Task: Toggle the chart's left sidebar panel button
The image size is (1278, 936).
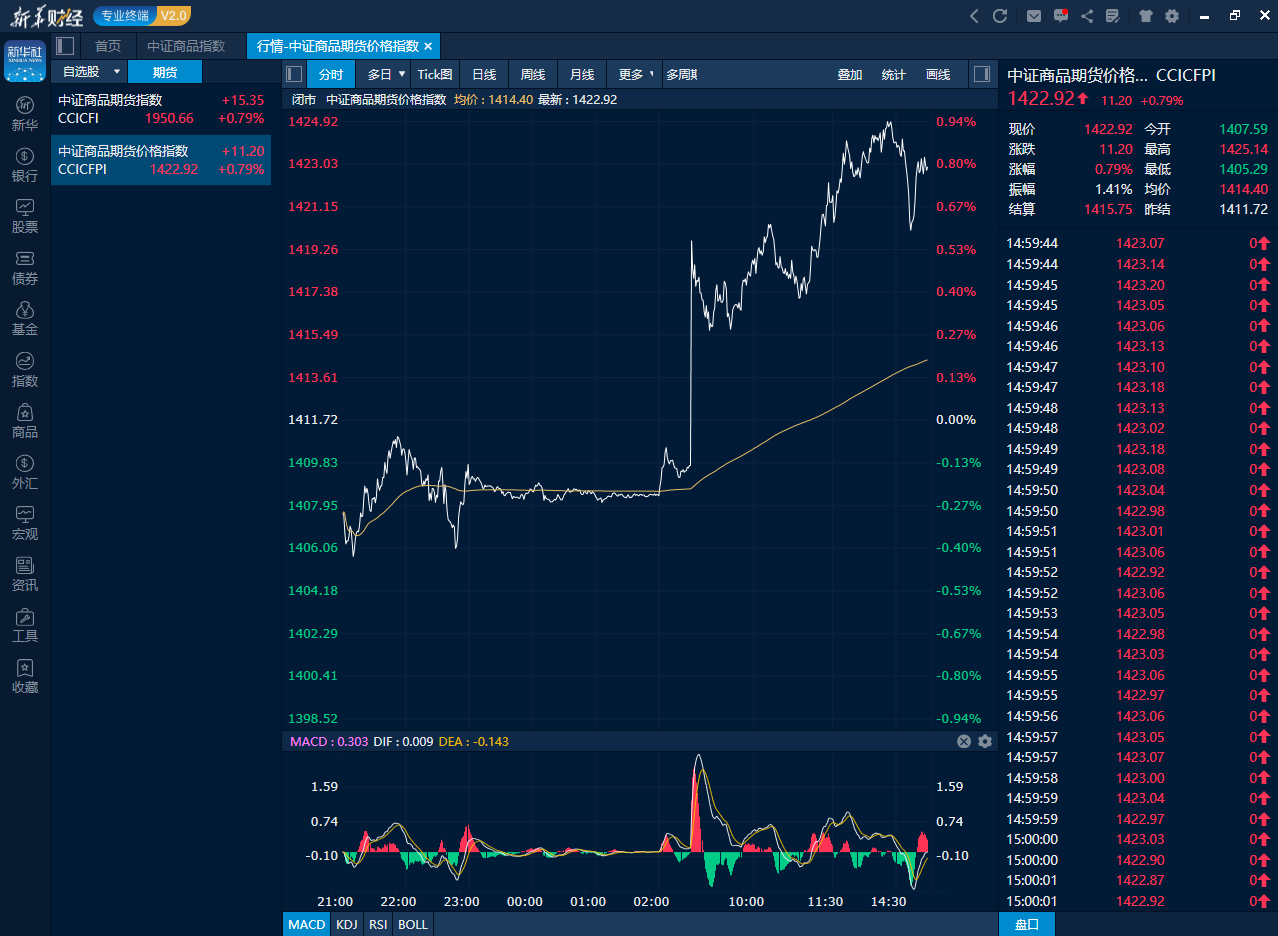Action: [294, 74]
